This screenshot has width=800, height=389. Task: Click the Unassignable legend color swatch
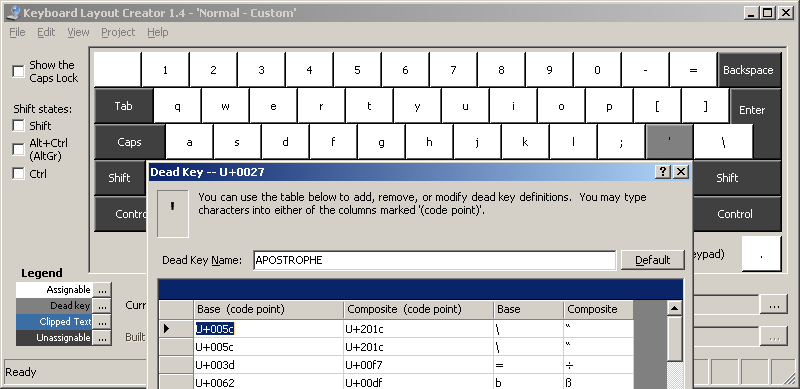pyautogui.click(x=54, y=337)
